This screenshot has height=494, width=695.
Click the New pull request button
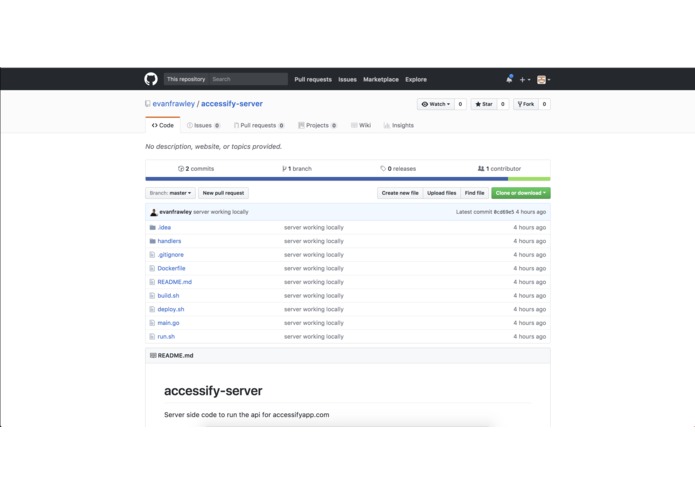223,193
